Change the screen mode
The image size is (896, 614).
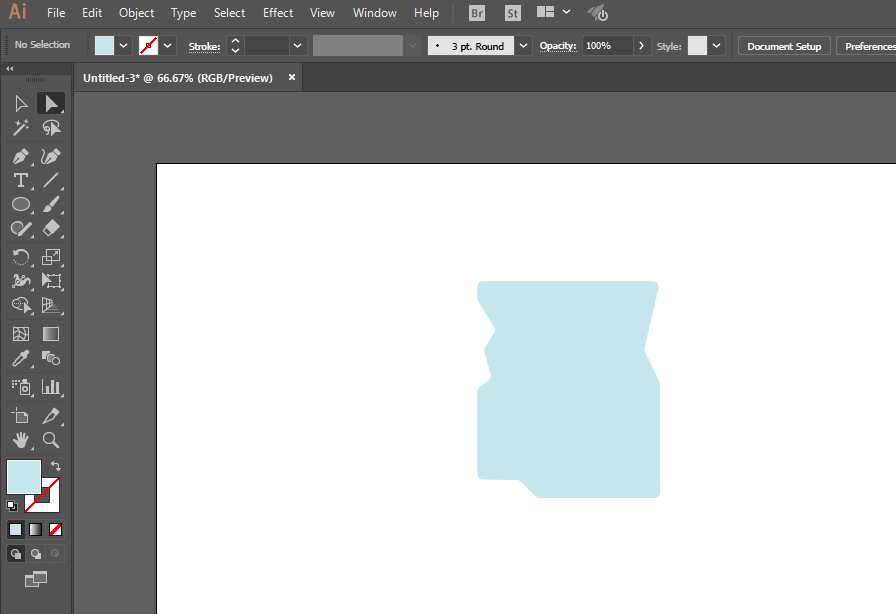tap(36, 579)
